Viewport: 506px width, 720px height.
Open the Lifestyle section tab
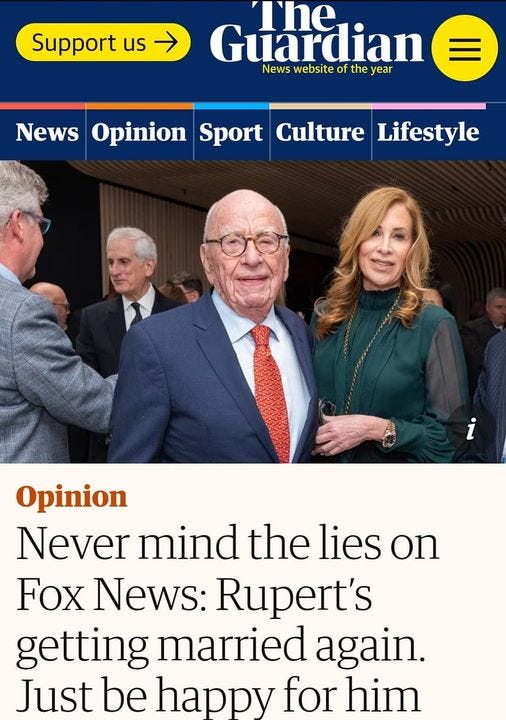coord(428,133)
